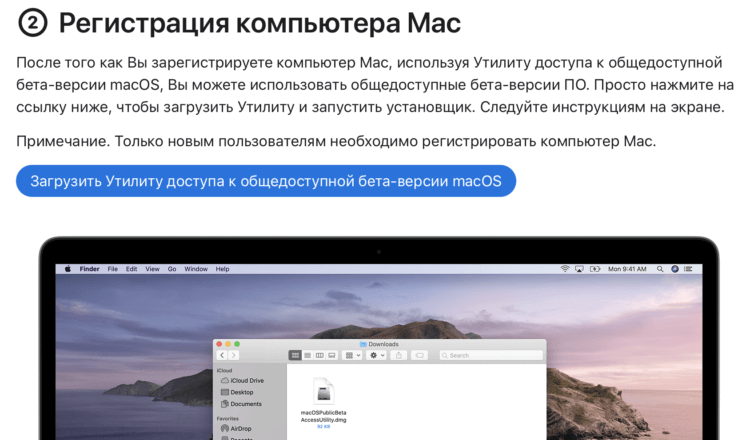Click the blue Загрузить Утилиту доступа download button
This screenshot has height=440, width=750.
click(x=266, y=181)
